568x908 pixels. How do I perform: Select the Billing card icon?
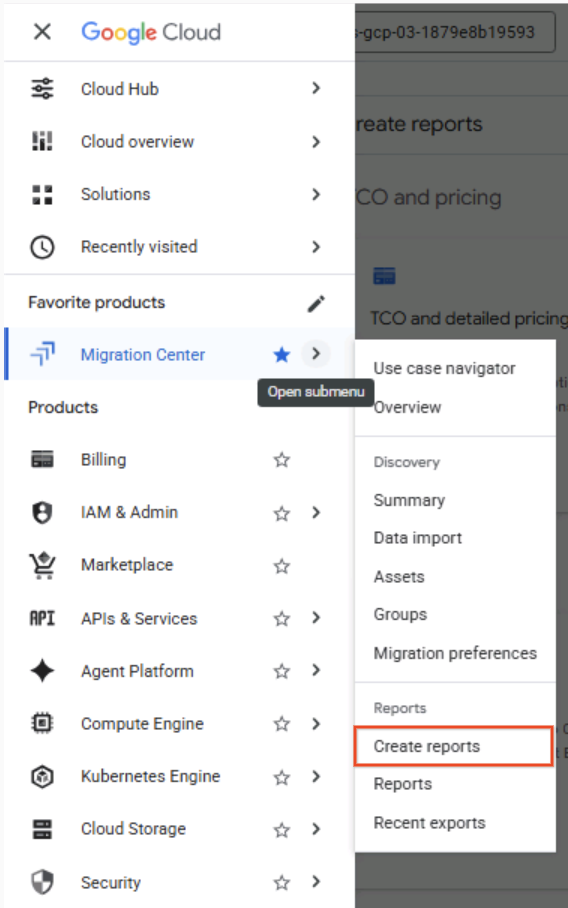(x=42, y=460)
